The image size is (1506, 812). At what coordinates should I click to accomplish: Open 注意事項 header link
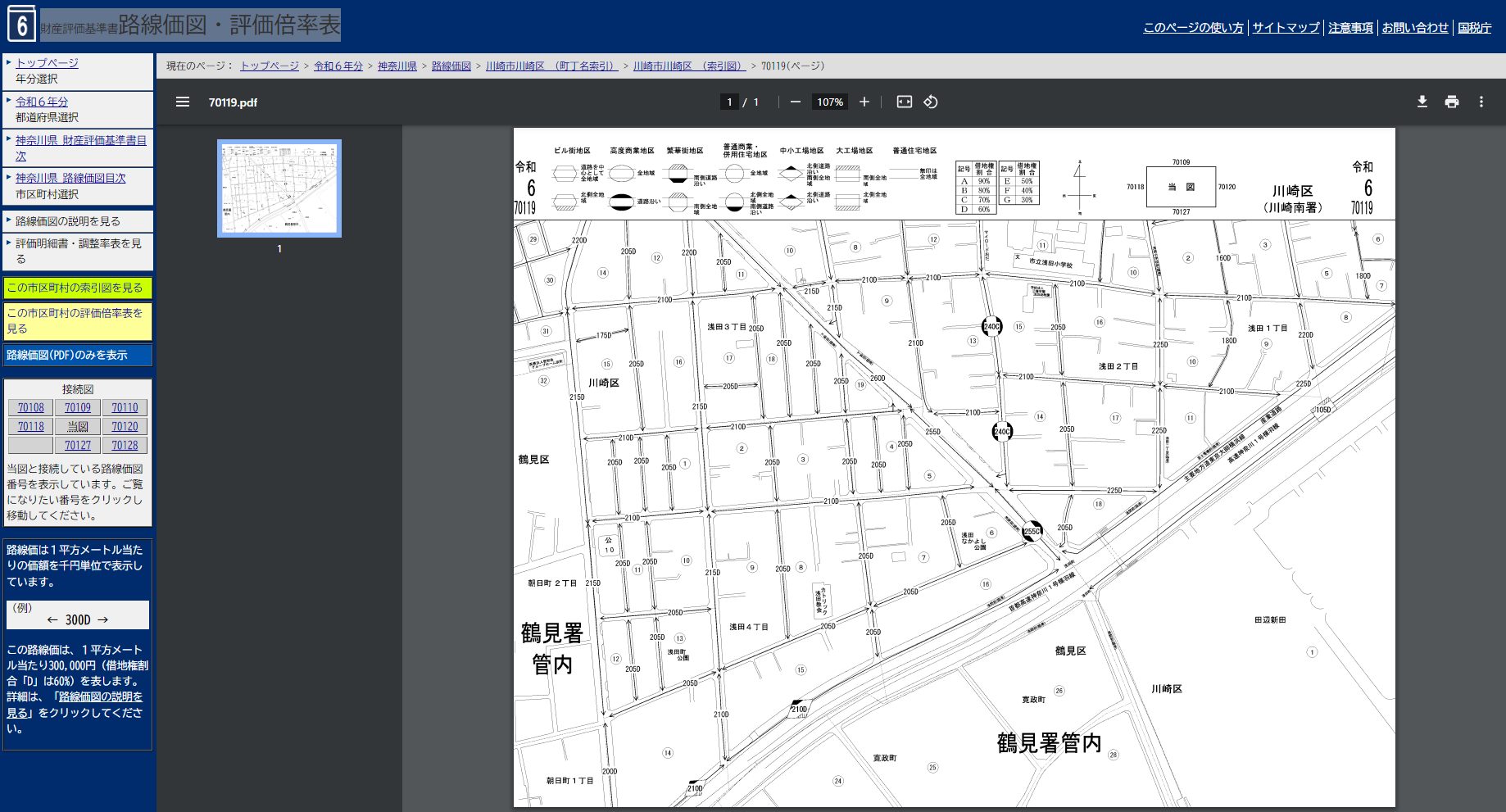[x=1350, y=28]
